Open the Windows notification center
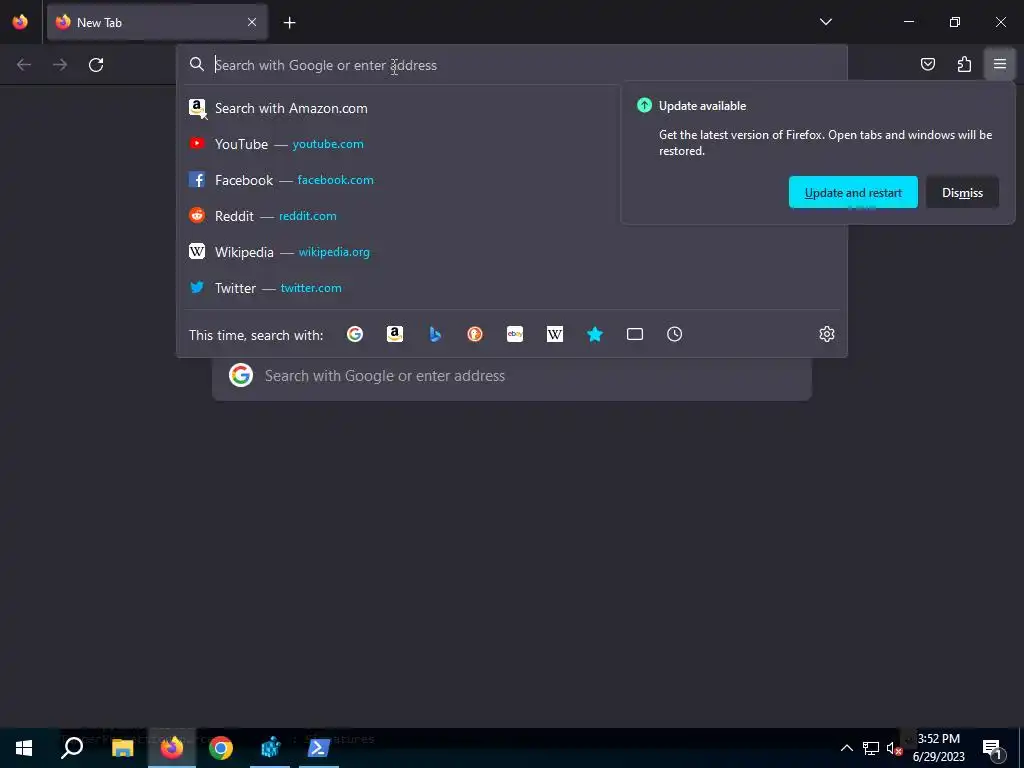 [993, 748]
